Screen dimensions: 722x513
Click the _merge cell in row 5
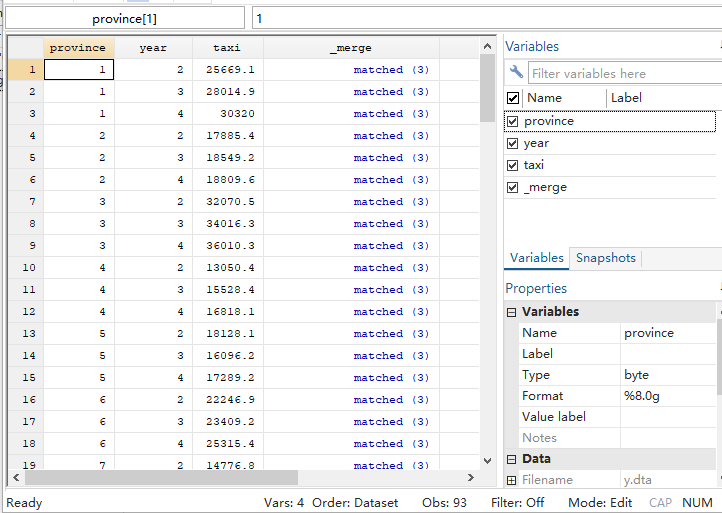point(351,157)
